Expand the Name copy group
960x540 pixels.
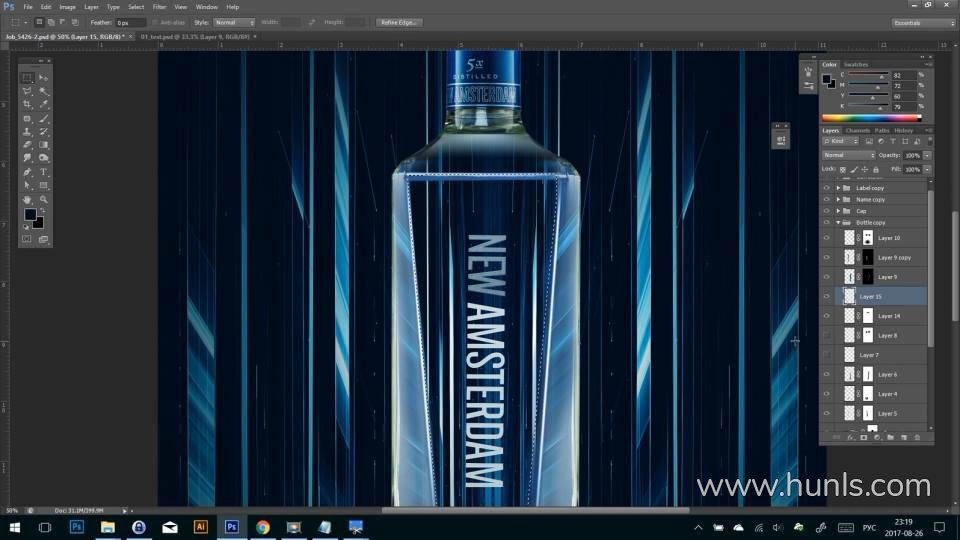point(838,200)
